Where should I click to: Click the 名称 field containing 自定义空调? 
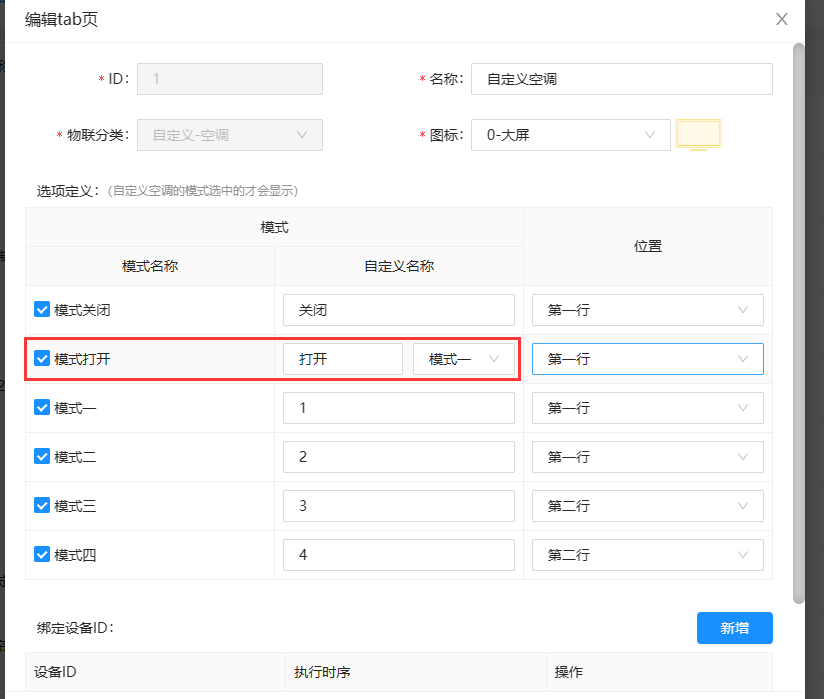621,79
